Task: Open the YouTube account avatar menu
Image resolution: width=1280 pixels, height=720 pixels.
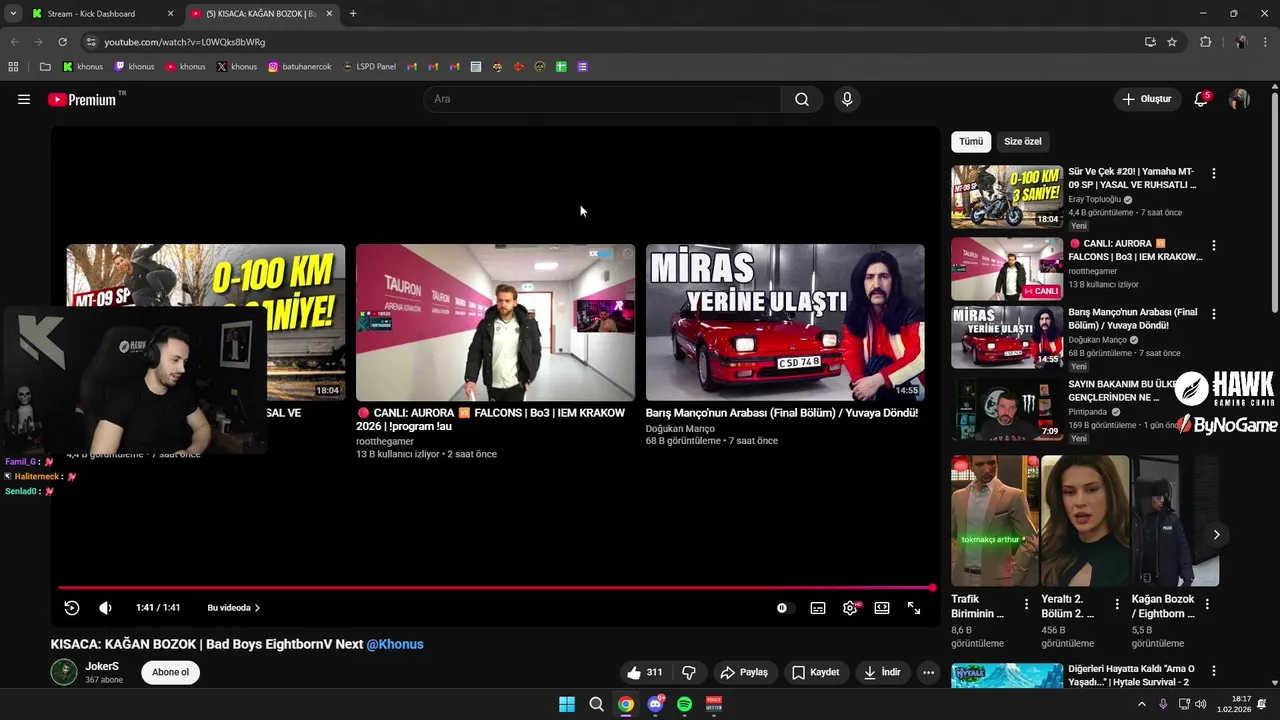Action: pyautogui.click(x=1239, y=99)
